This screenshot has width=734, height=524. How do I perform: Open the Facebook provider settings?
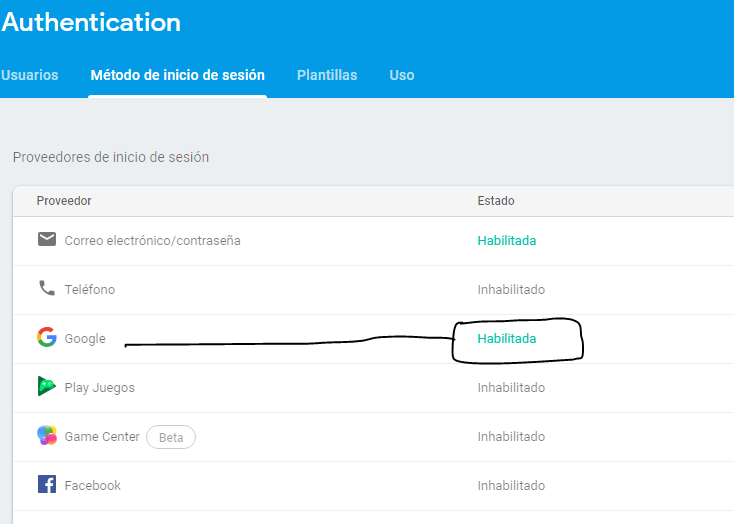tap(92, 485)
